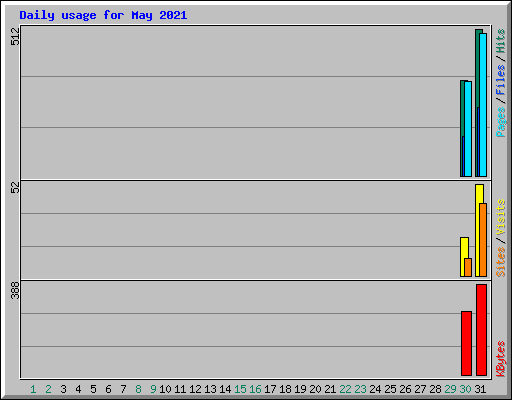Click day 1 on the x-axis
Image resolution: width=512 pixels, height=400 pixels.
[33, 389]
